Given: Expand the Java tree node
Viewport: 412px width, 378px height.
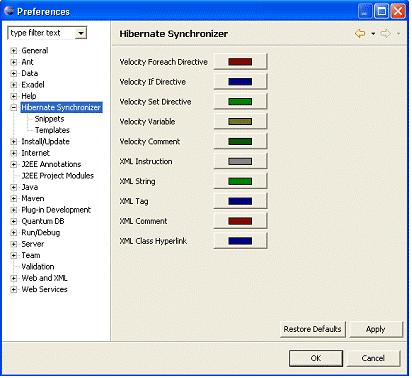Looking at the screenshot, I should coord(14,187).
